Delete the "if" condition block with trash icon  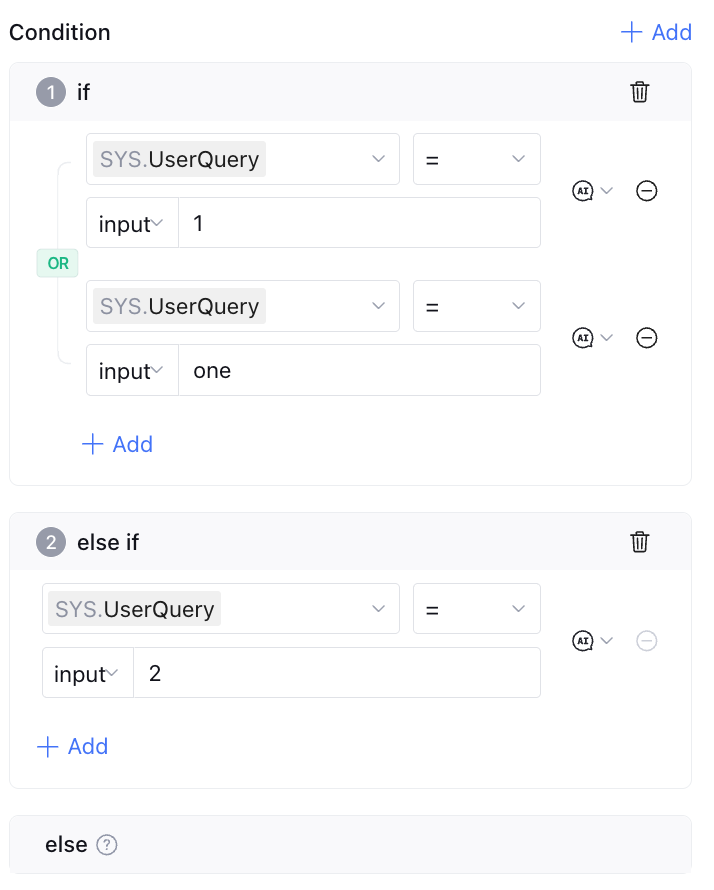640,92
